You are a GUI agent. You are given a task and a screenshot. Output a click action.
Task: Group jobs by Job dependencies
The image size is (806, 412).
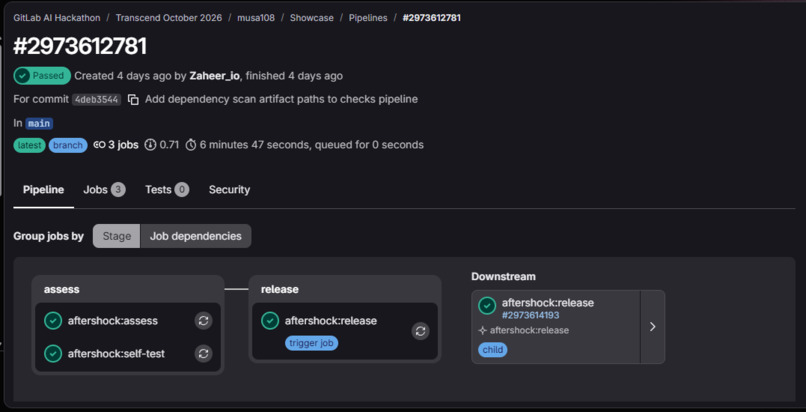195,236
